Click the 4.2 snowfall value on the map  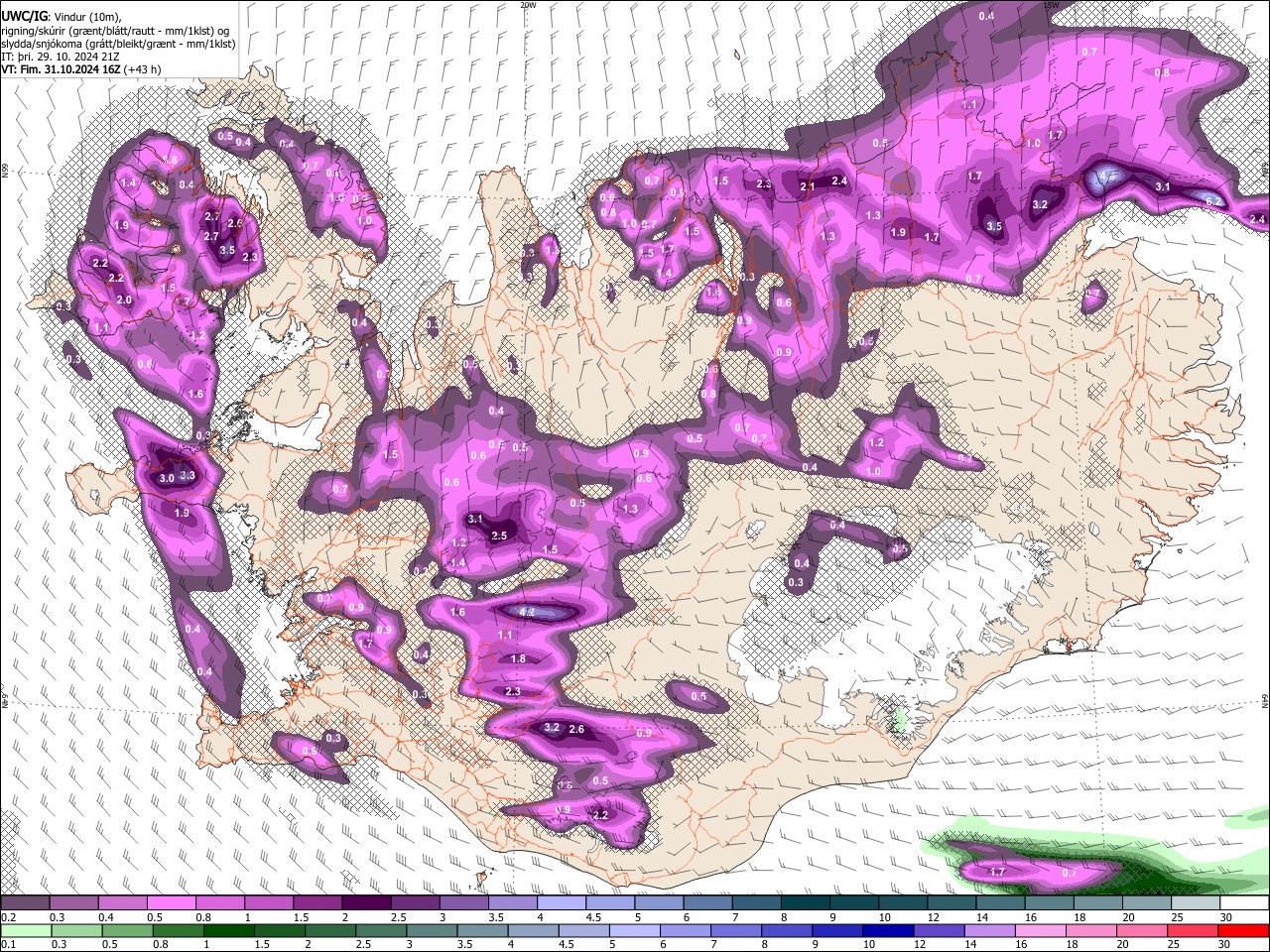[x=527, y=613]
